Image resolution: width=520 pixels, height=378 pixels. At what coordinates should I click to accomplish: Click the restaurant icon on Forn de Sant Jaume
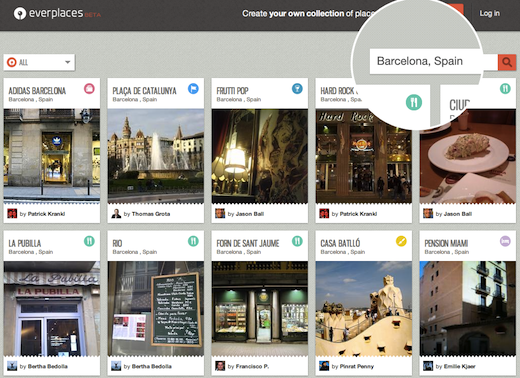coord(297,241)
